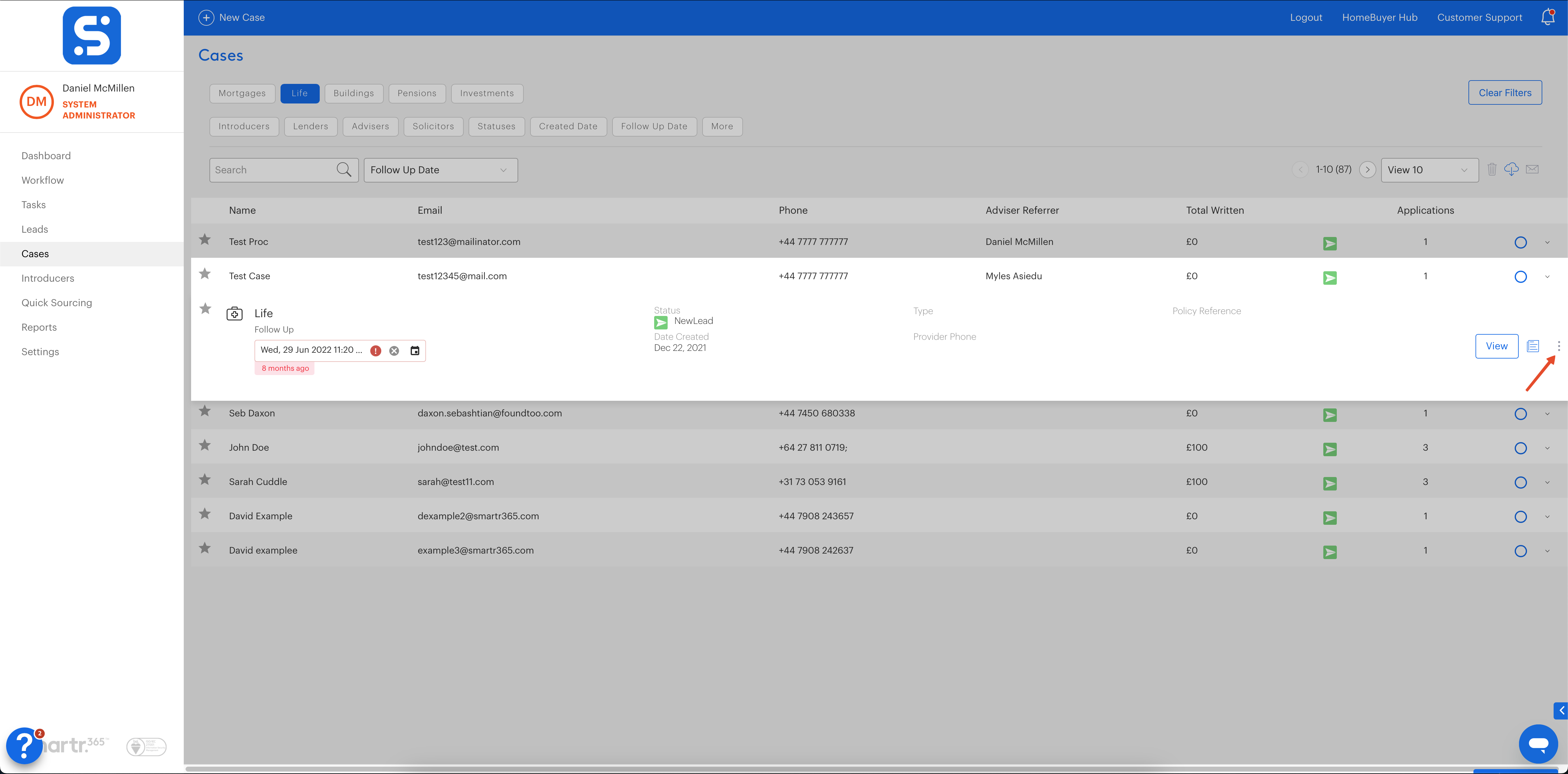The height and width of the screenshot is (774, 1568).
Task: Open the follow up calendar picker
Action: click(415, 351)
